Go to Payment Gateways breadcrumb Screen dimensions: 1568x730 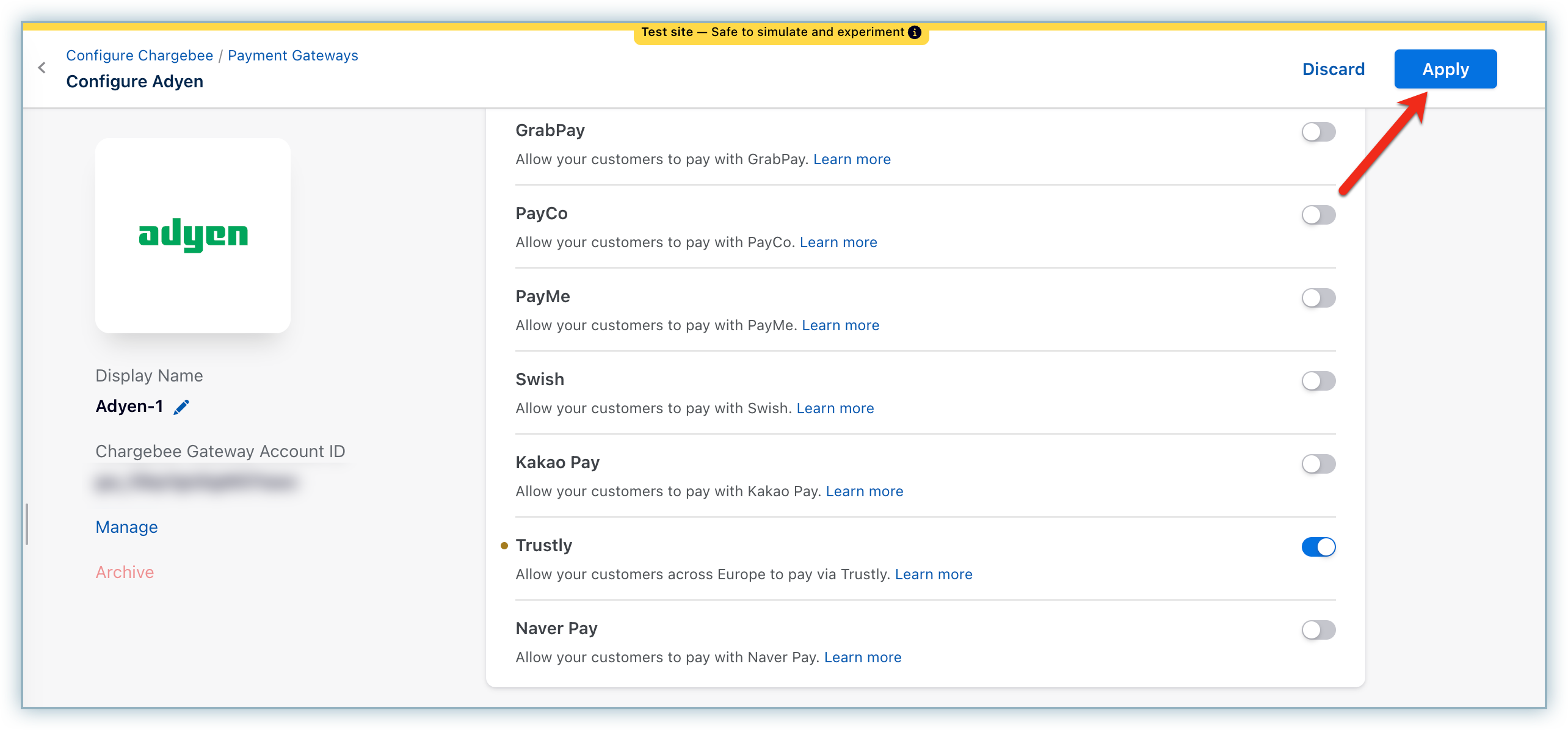coord(293,56)
